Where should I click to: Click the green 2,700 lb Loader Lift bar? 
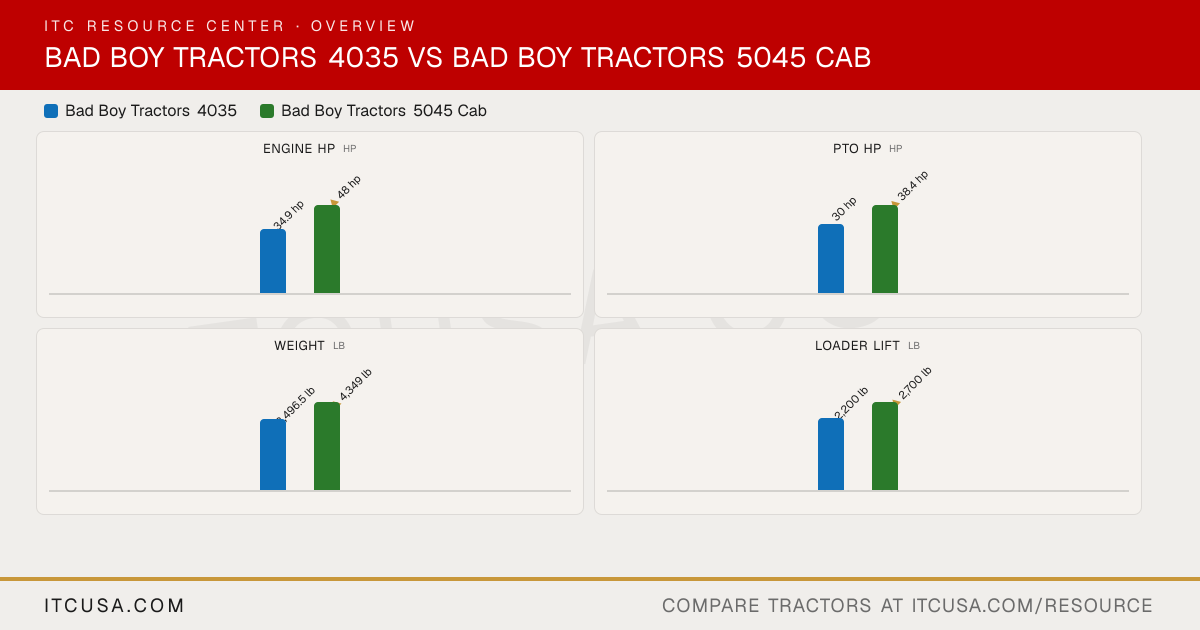click(x=885, y=446)
